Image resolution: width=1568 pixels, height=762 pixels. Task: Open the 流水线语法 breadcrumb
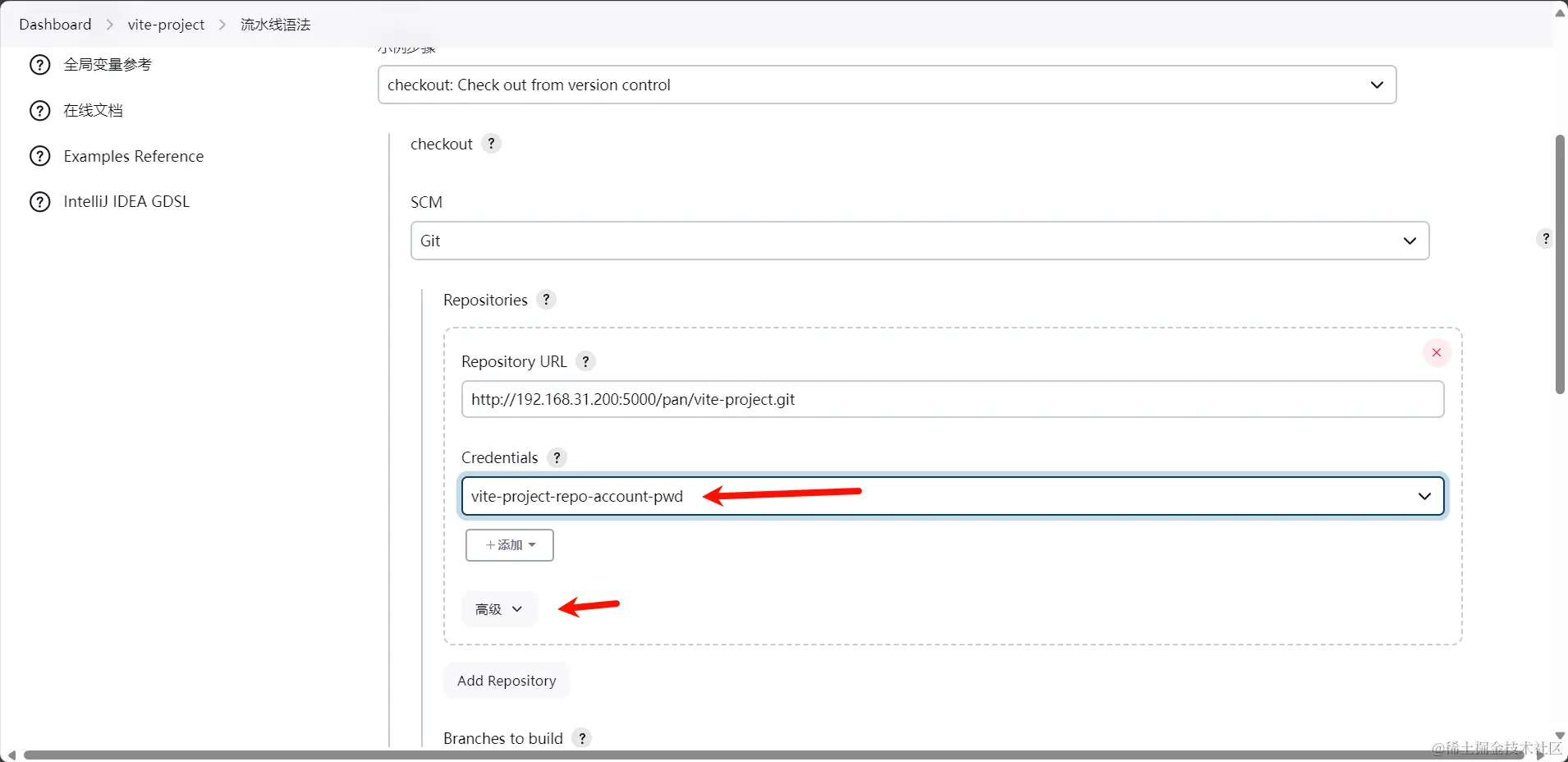(275, 25)
